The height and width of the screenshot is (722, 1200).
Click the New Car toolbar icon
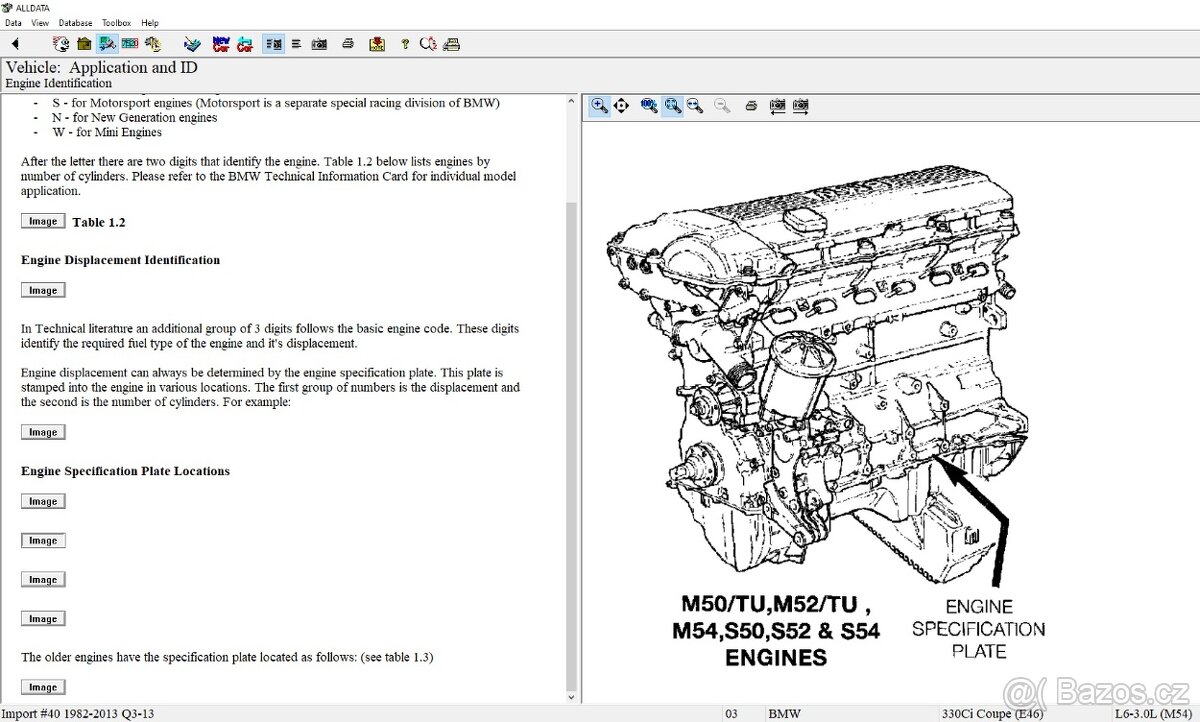pos(221,44)
